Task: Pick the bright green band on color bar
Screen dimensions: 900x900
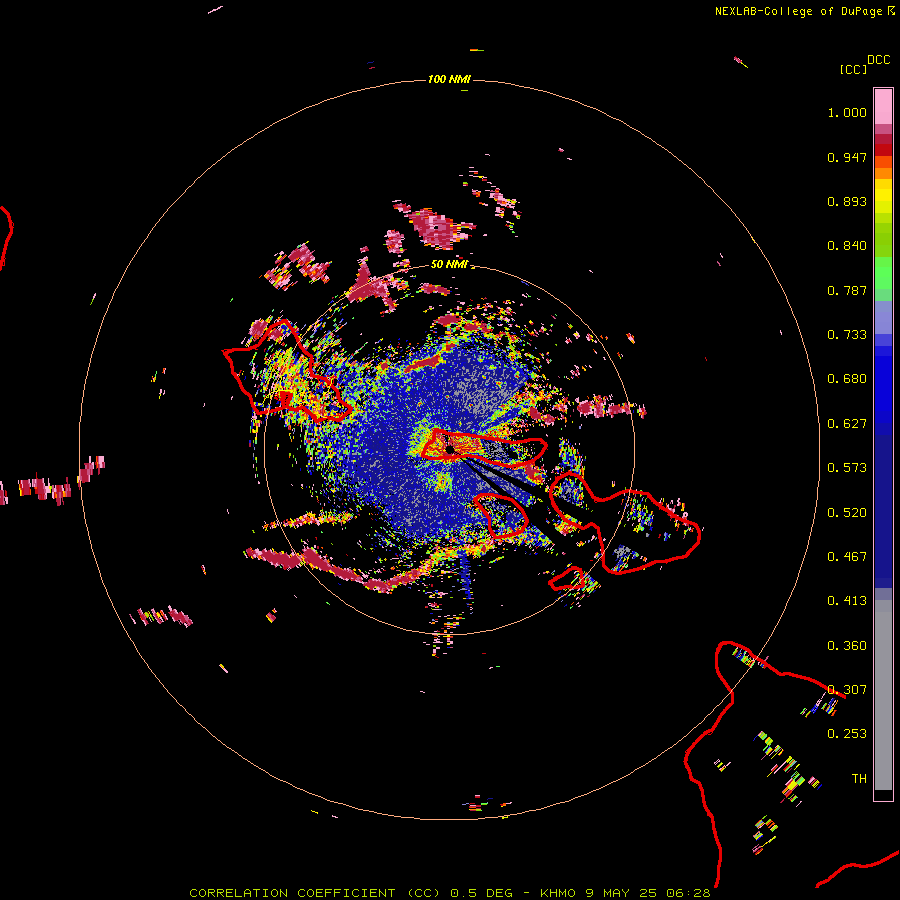Action: pyautogui.click(x=883, y=273)
